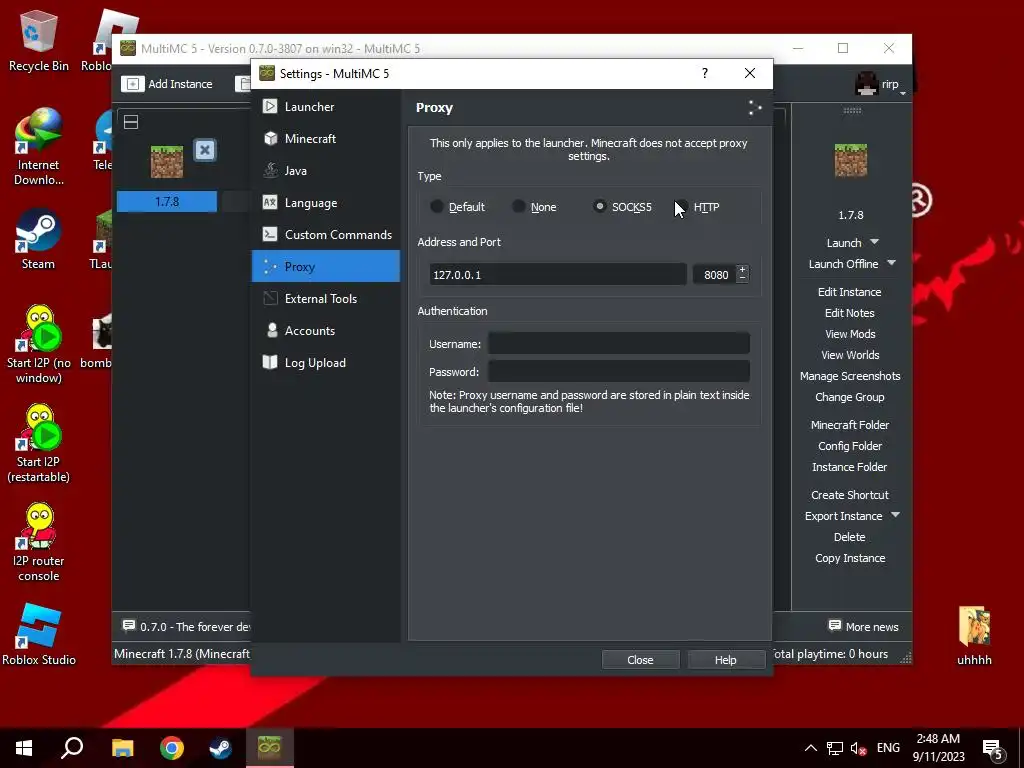Select the SOCKS5 proxy type
The image size is (1024, 768).
[x=622, y=207]
